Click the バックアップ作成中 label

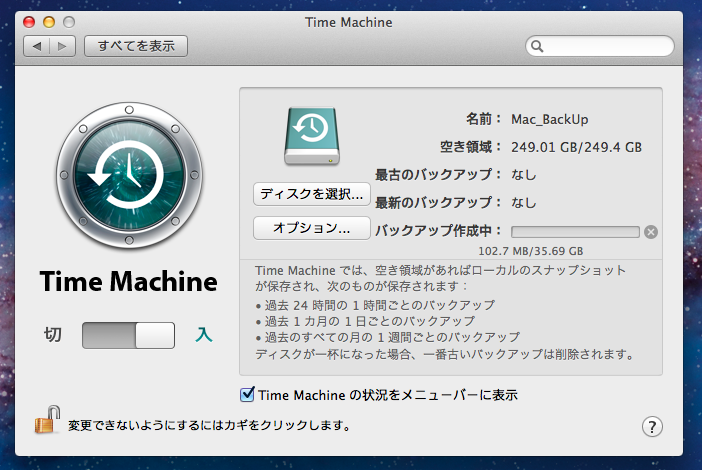pos(438,231)
